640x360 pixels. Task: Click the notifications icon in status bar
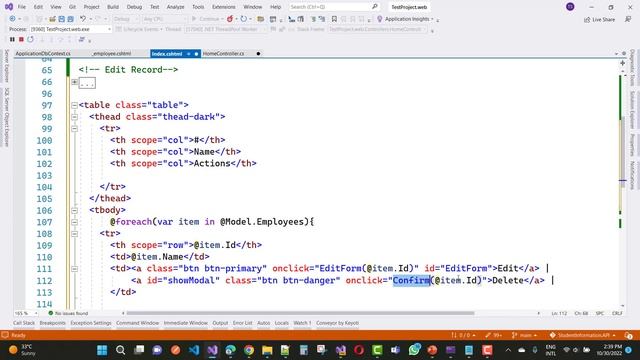coord(628,335)
